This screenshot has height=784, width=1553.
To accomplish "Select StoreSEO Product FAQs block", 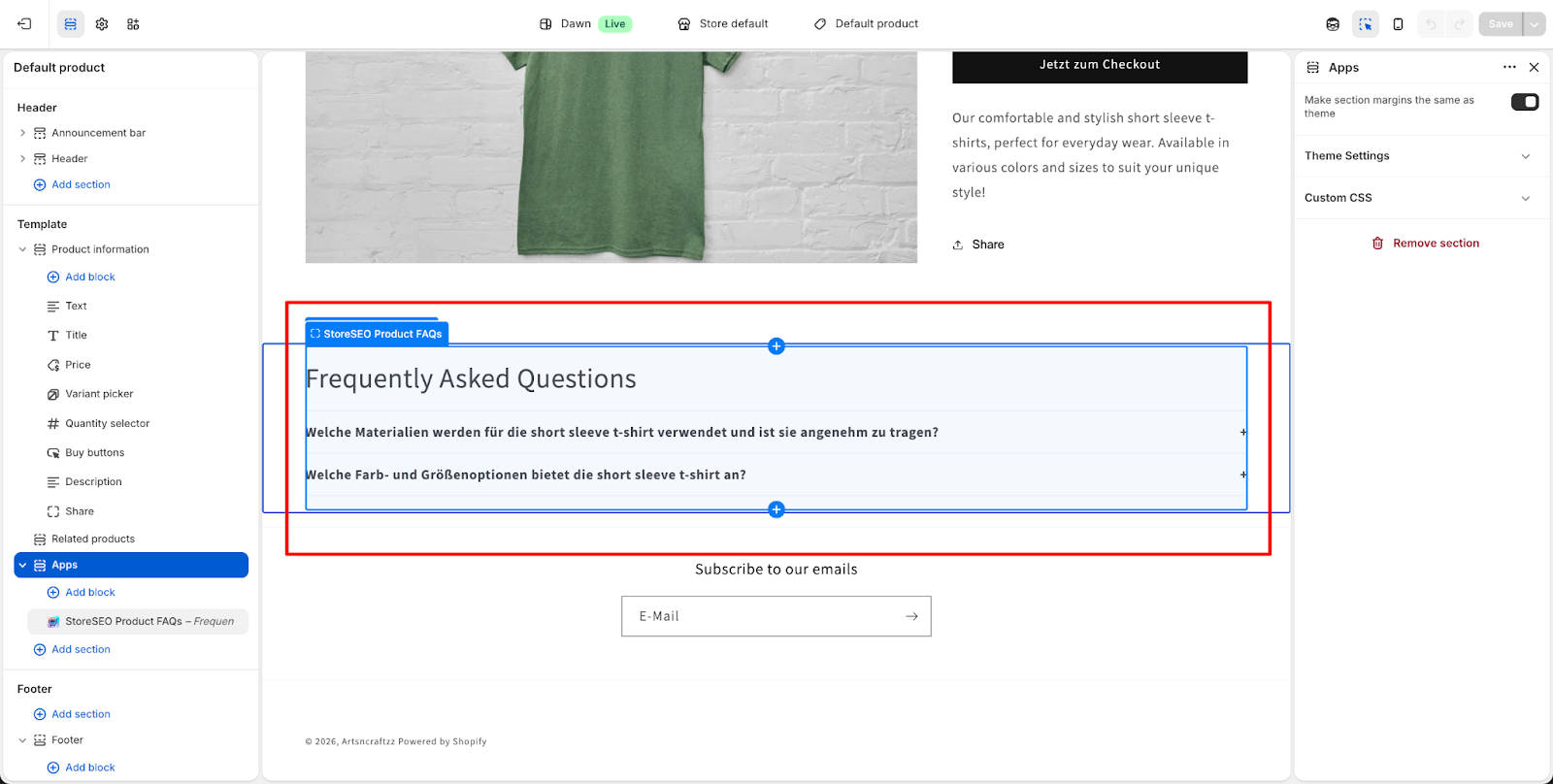I will pyautogui.click(x=138, y=621).
